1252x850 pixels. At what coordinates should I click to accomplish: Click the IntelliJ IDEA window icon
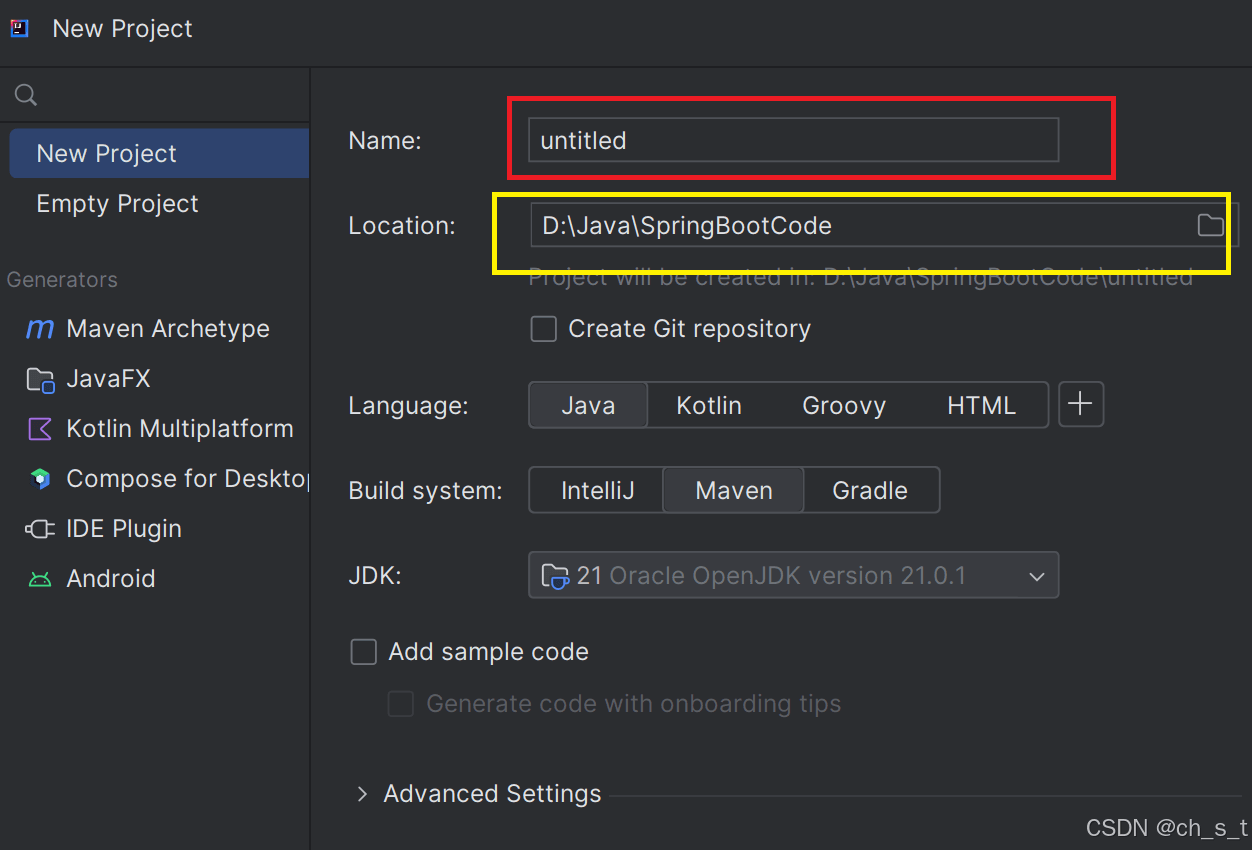(20, 29)
